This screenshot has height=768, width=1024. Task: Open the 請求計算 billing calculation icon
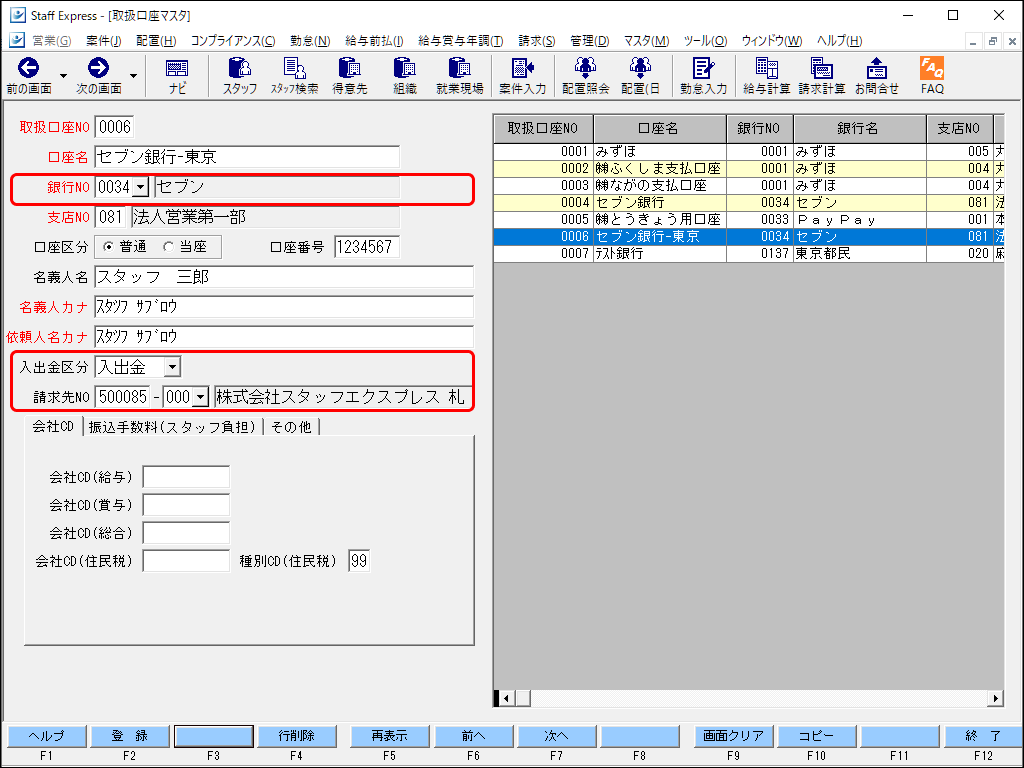click(x=822, y=75)
